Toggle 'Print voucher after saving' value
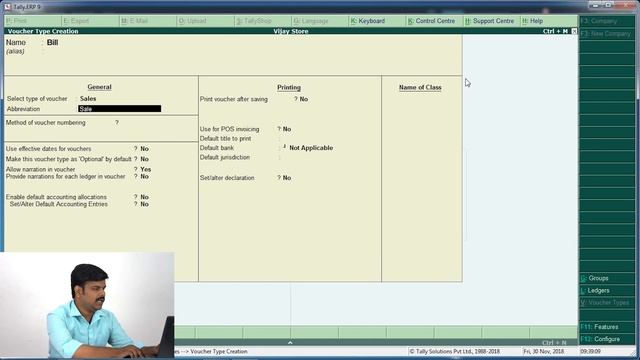 (304, 99)
